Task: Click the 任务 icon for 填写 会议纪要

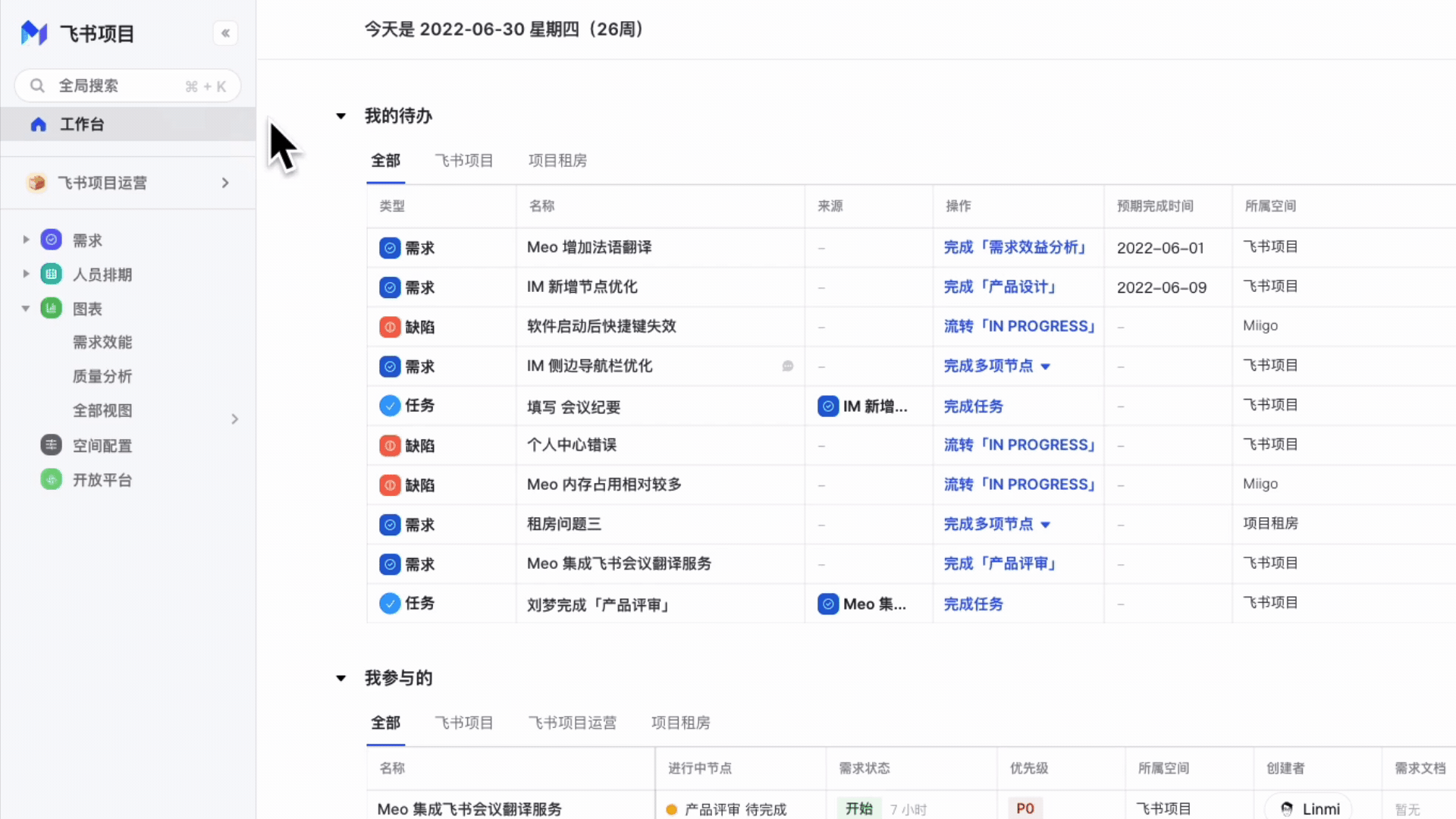Action: (x=390, y=406)
